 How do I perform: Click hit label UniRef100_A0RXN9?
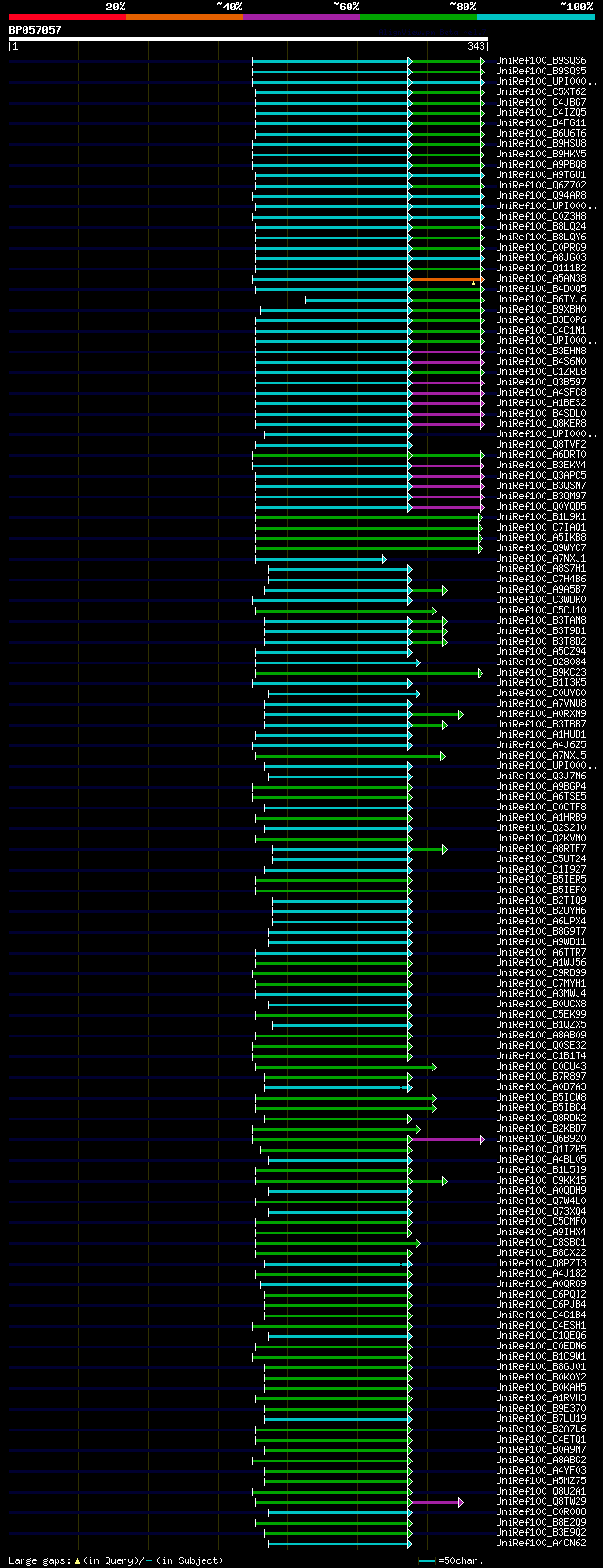tap(541, 713)
